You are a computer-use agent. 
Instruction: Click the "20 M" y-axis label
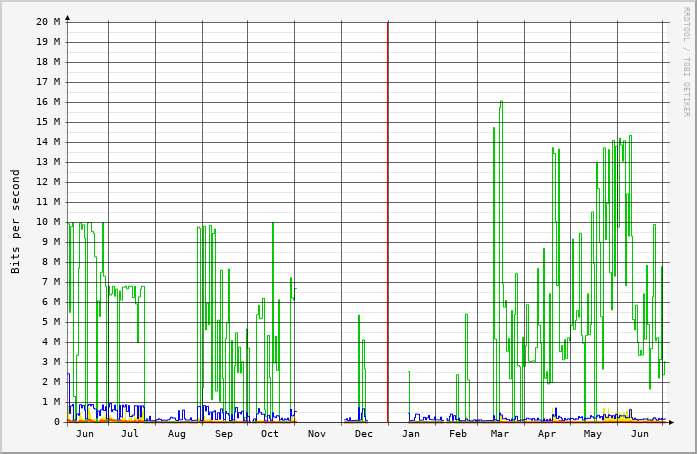tap(48, 22)
